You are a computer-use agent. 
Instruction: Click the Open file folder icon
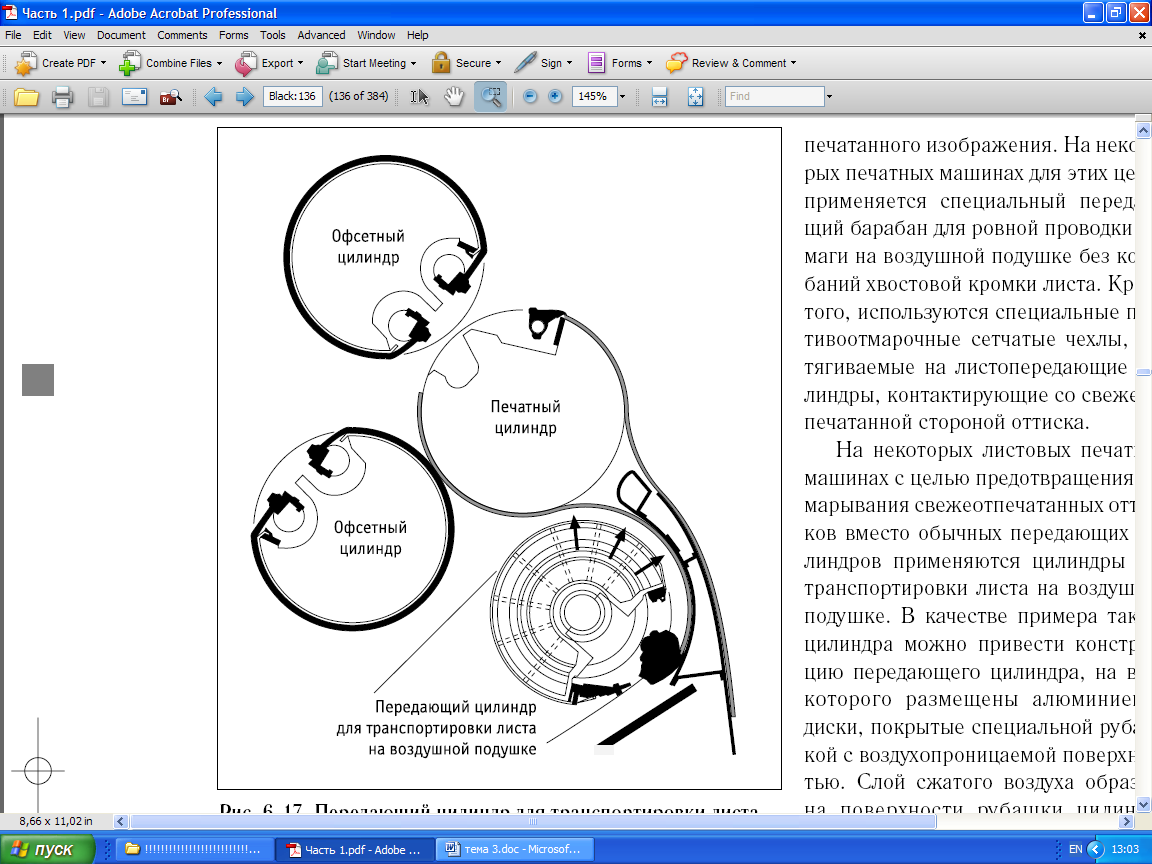click(x=26, y=96)
